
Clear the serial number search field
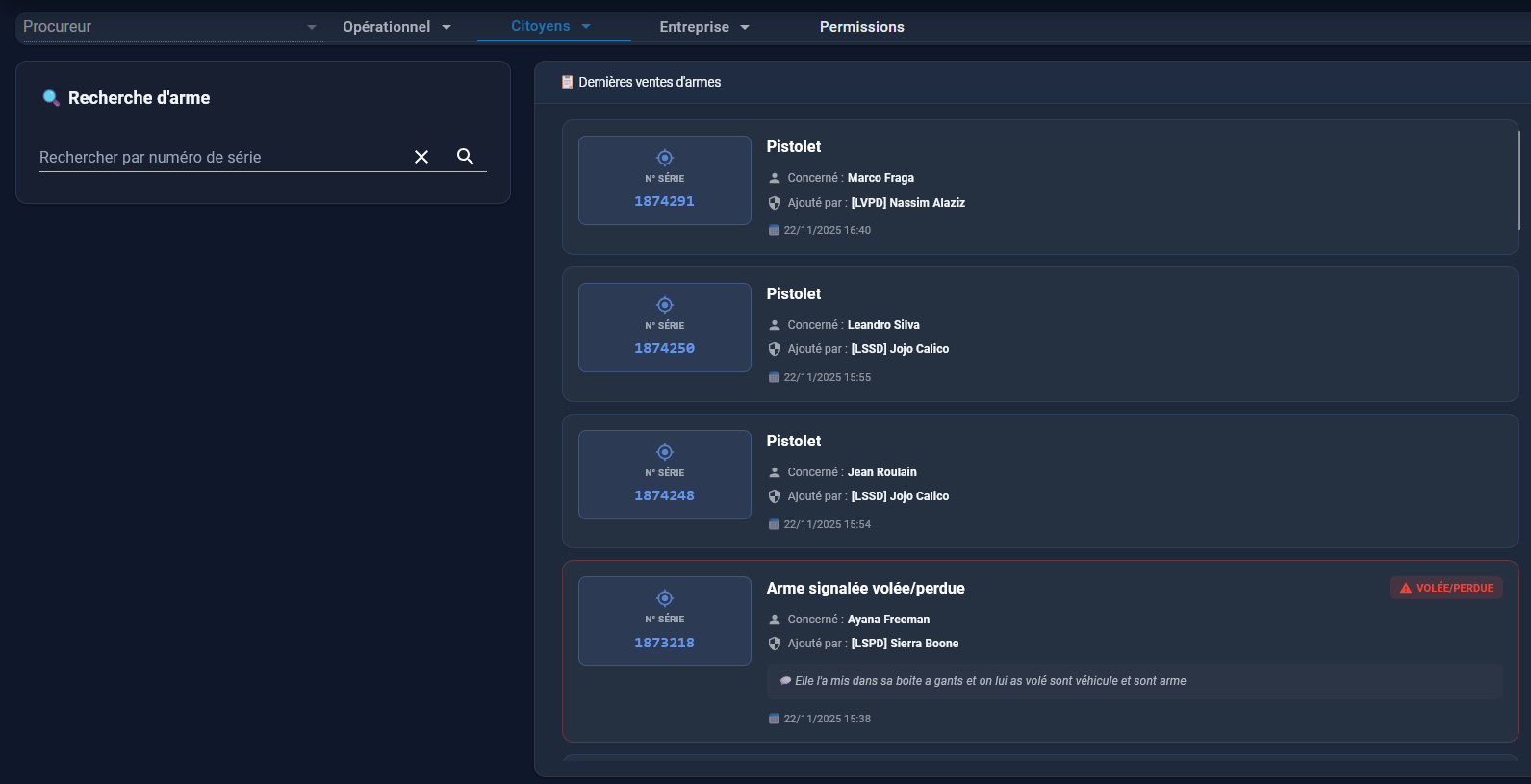[x=421, y=157]
